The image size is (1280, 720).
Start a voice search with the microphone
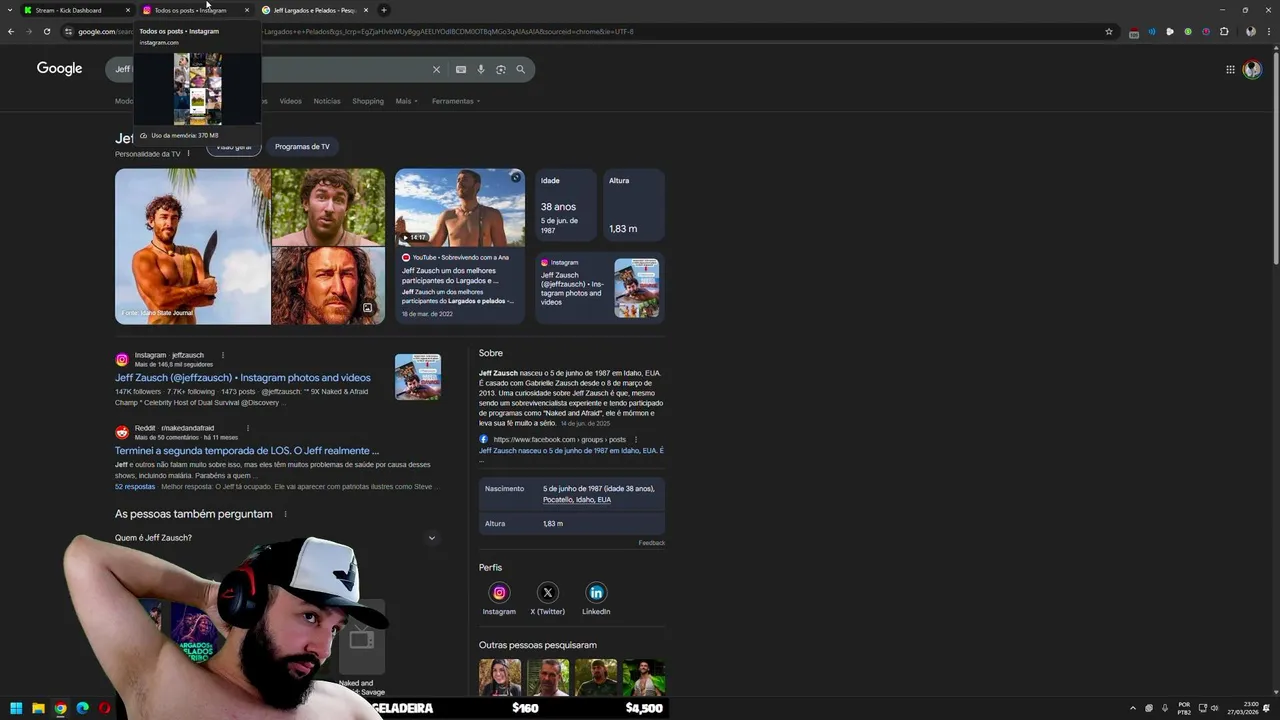[x=481, y=69]
